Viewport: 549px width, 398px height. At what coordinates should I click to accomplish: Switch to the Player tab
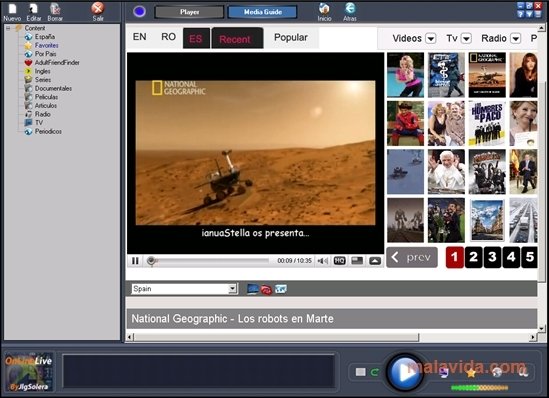pos(189,12)
